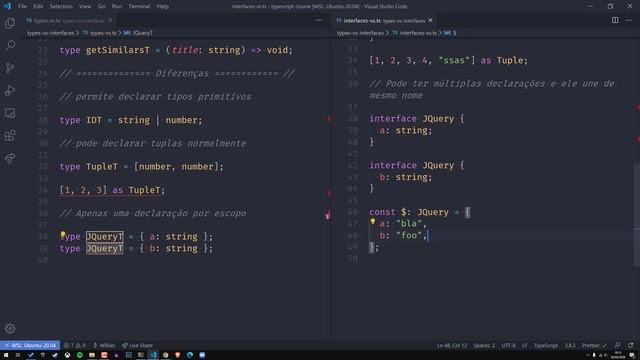
Task: Open the Edge browser from the taskbar
Action: click(190, 355)
